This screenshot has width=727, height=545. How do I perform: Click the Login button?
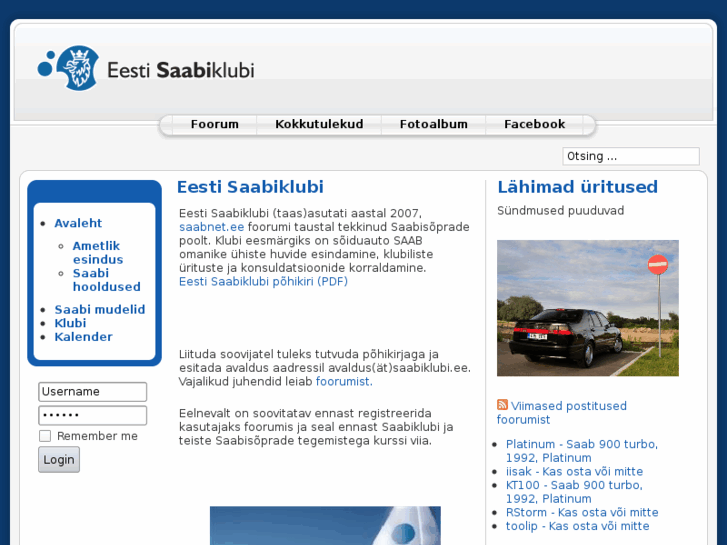click(59, 460)
